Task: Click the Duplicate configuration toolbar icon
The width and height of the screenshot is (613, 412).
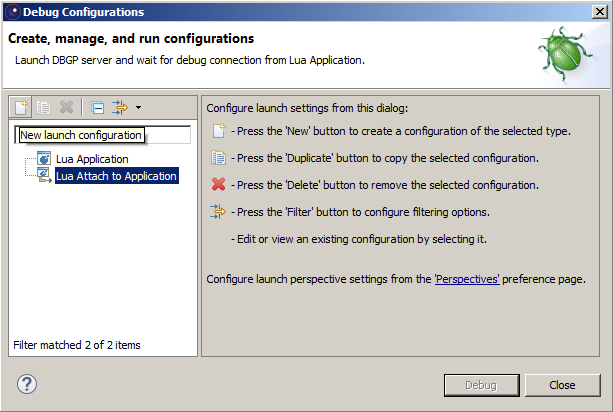Action: pyautogui.click(x=43, y=107)
